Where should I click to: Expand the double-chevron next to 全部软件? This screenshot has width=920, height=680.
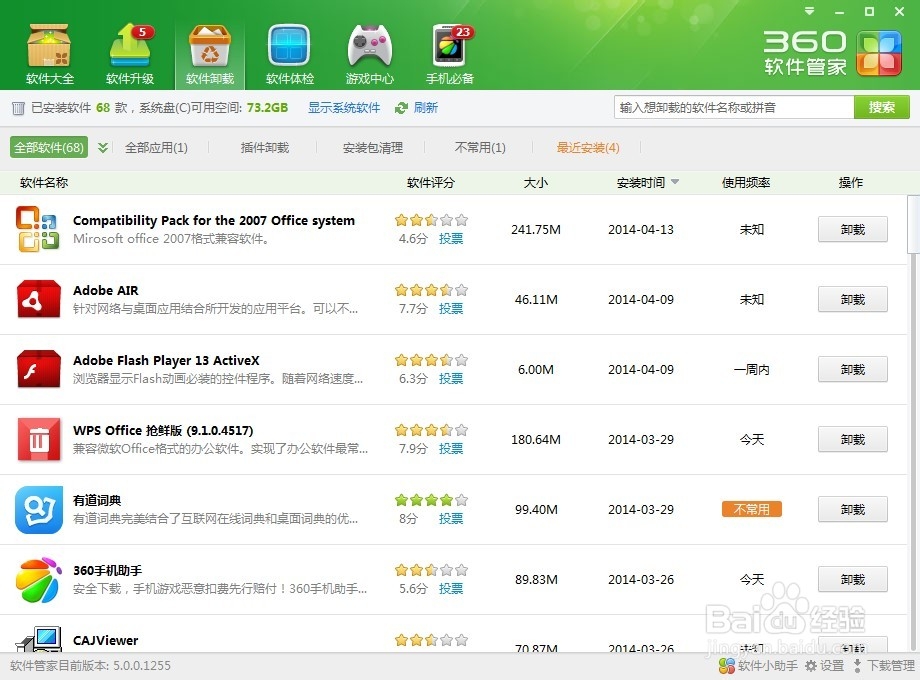(103, 147)
